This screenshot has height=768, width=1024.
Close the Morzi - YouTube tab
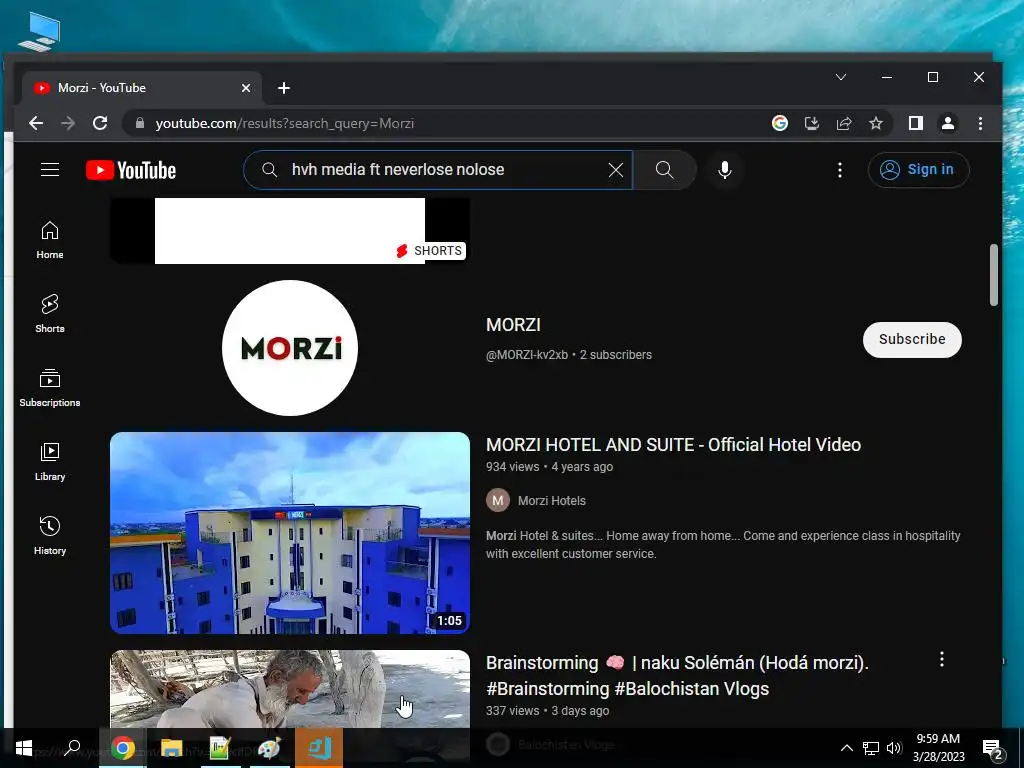[246, 88]
